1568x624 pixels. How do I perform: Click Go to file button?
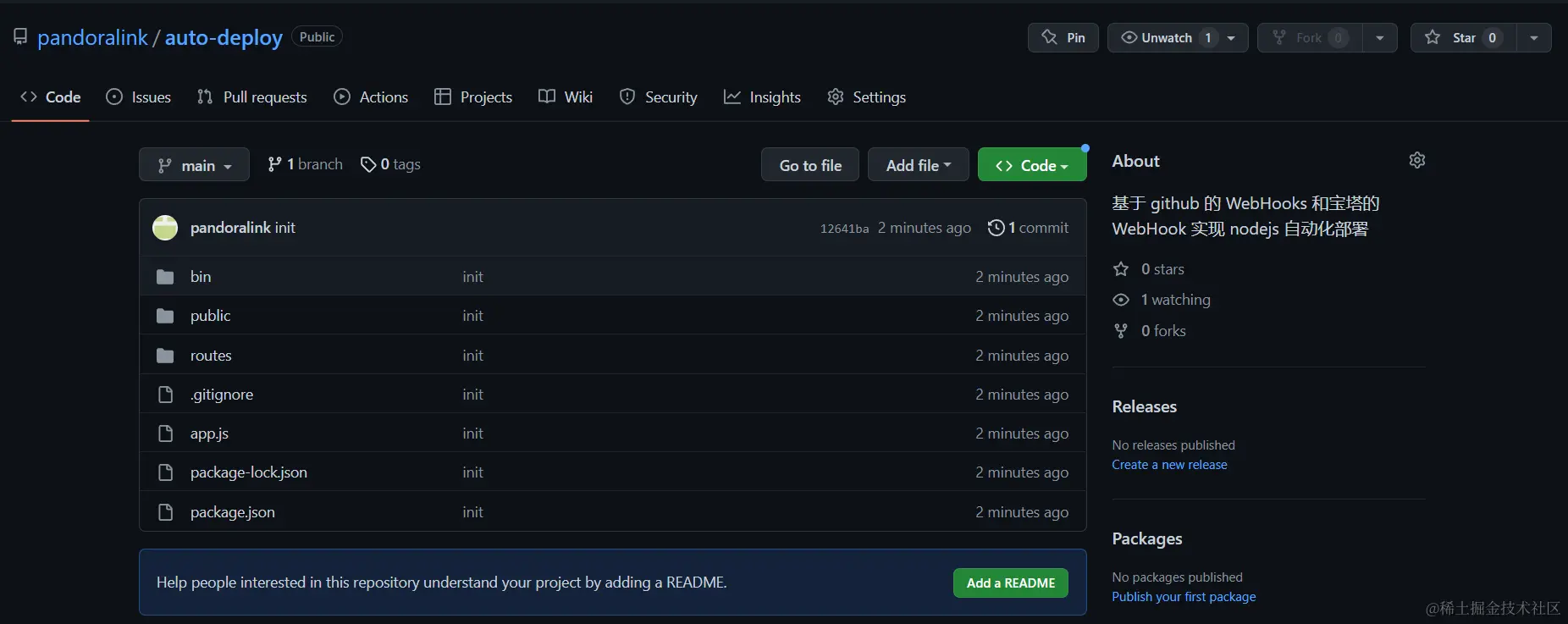coord(810,165)
